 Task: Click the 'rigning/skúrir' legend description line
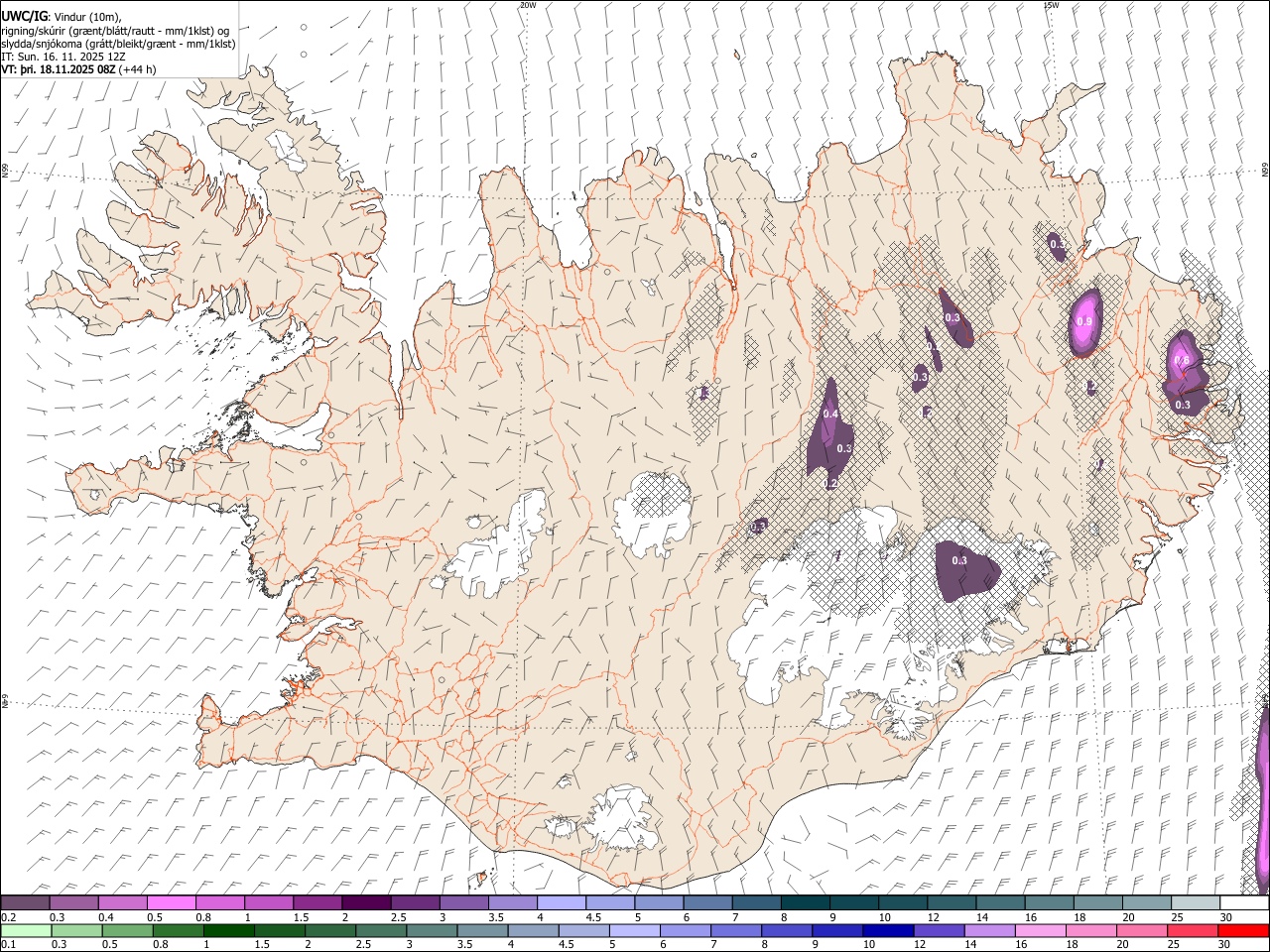click(115, 31)
